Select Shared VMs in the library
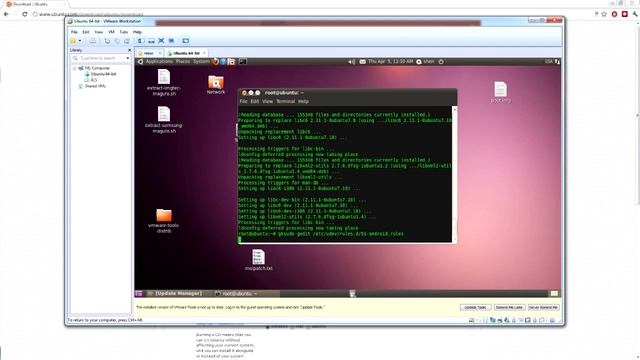This screenshot has width=640, height=360. click(x=95, y=86)
